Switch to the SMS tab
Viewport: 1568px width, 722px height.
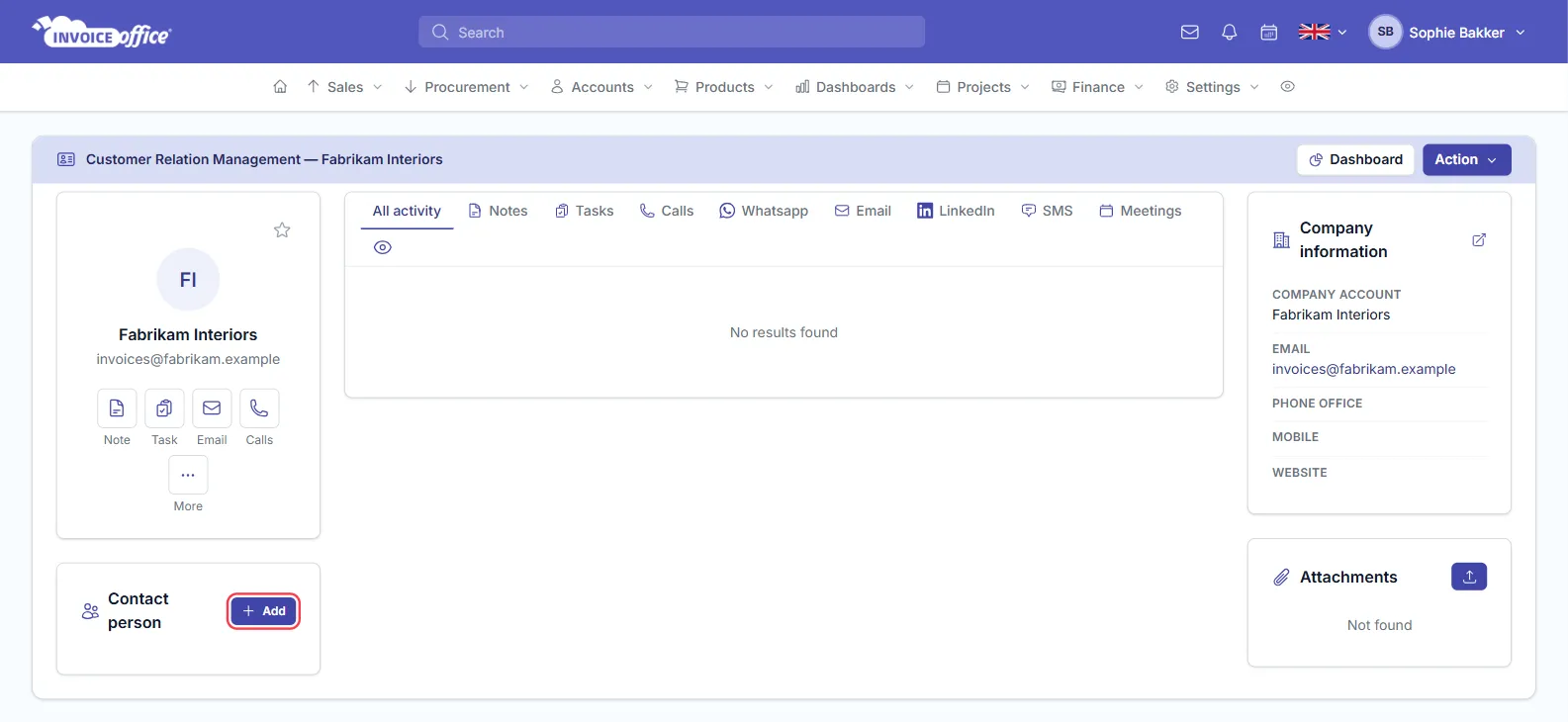[x=1047, y=211]
